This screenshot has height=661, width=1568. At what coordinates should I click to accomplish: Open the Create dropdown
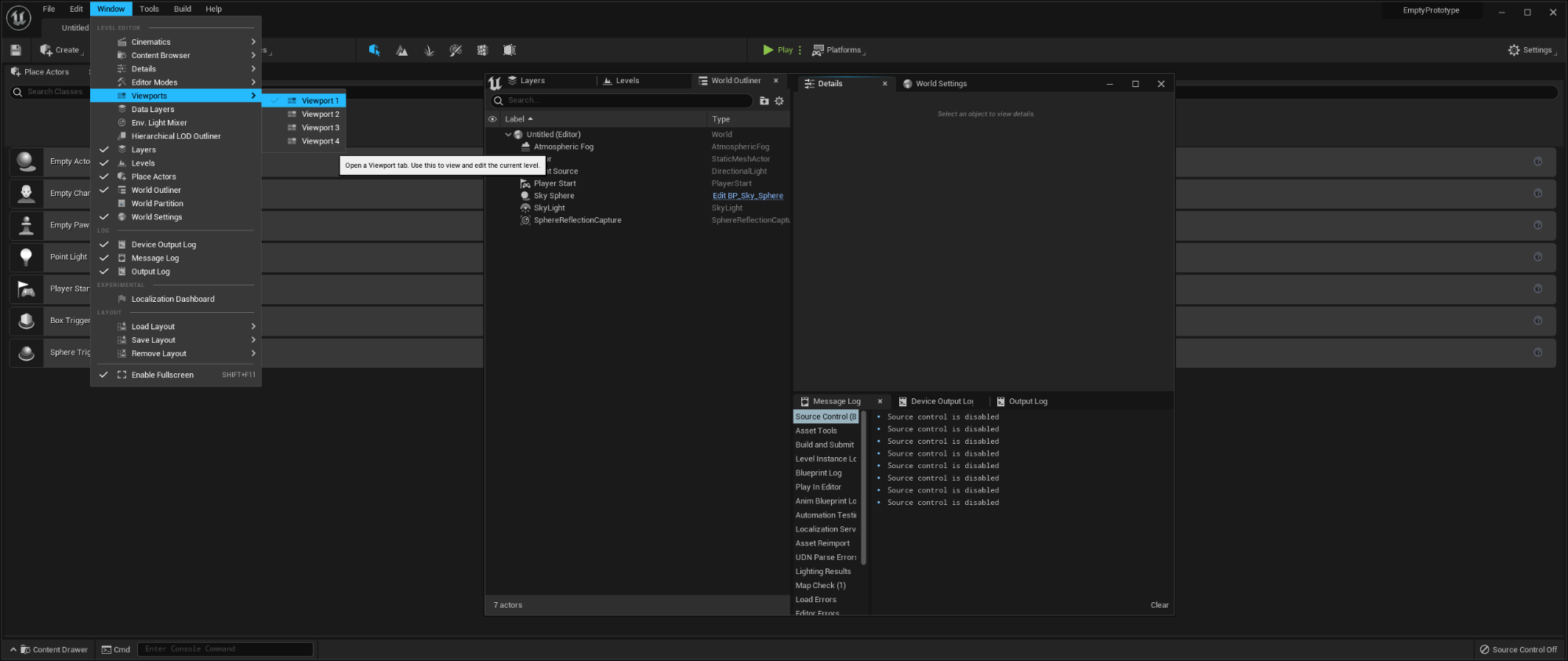point(61,50)
